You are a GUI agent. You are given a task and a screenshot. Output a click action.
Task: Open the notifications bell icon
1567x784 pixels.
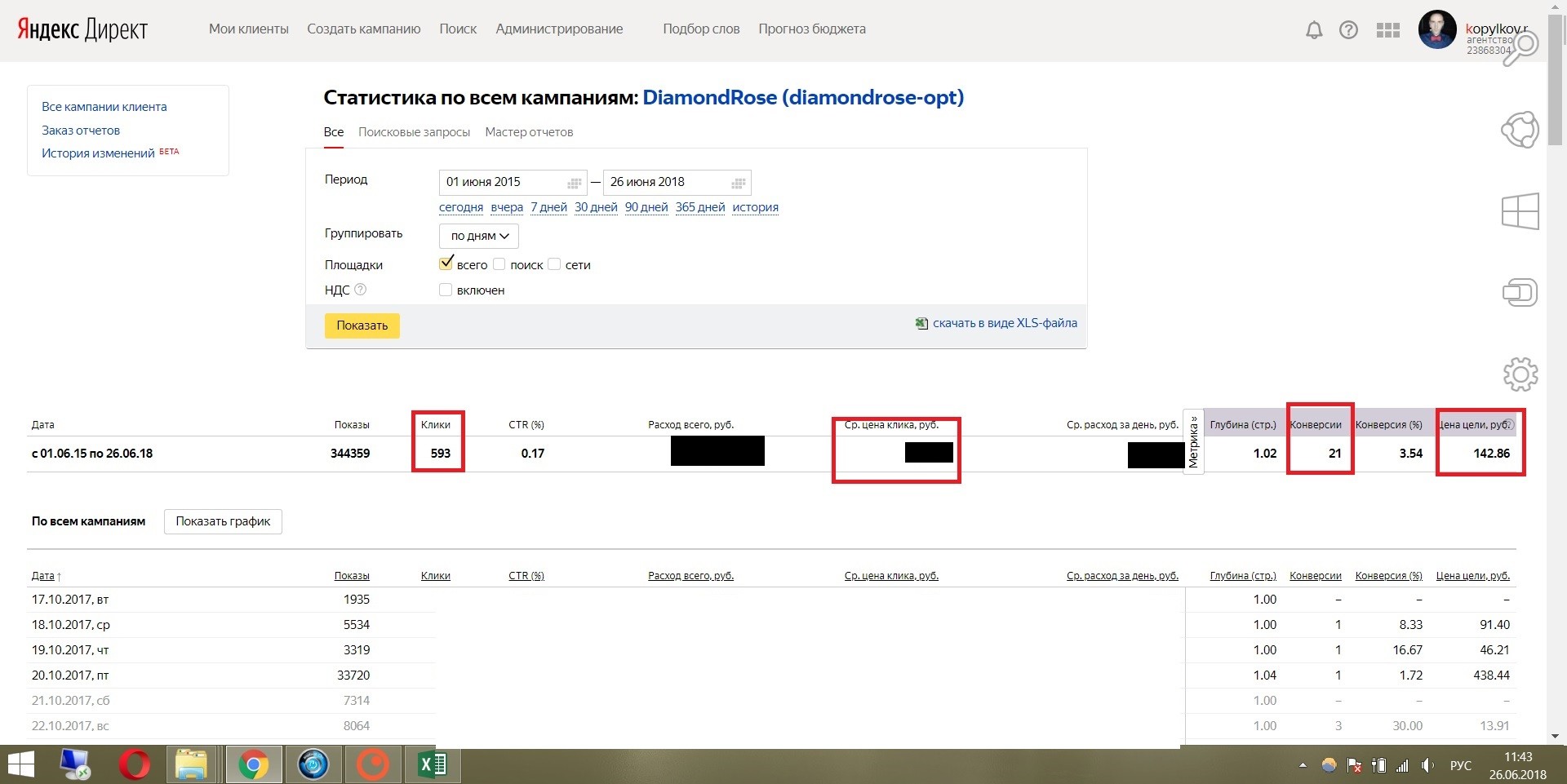(x=1314, y=30)
